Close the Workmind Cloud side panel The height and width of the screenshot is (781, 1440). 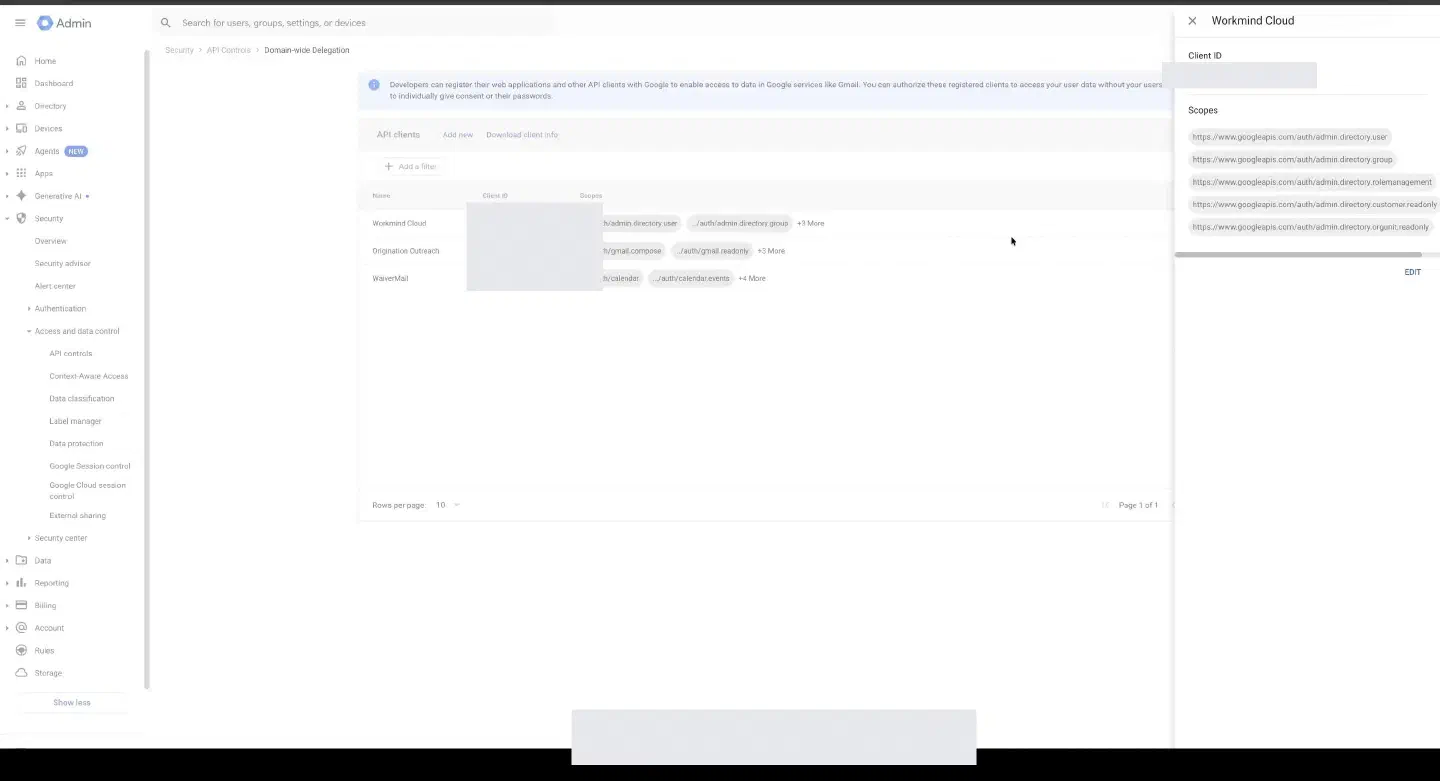(1192, 21)
